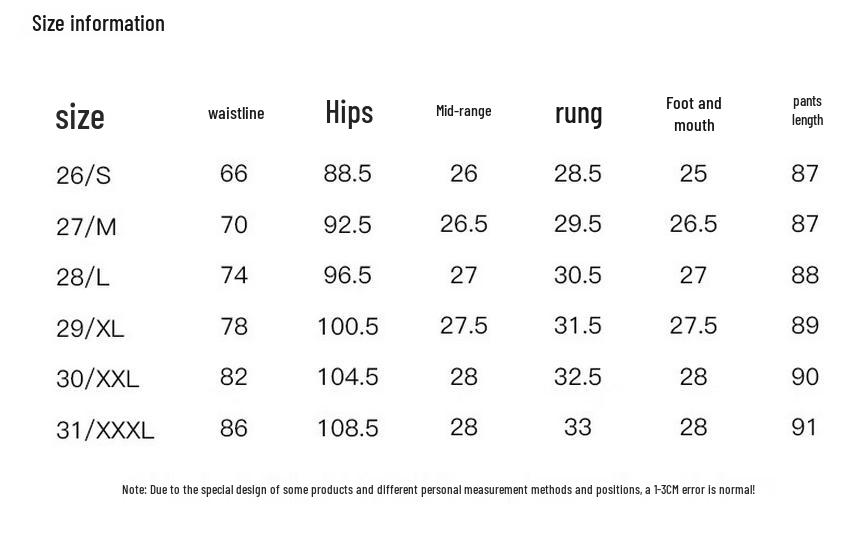Click the 28/L size row label
The image size is (864, 550).
(82, 277)
